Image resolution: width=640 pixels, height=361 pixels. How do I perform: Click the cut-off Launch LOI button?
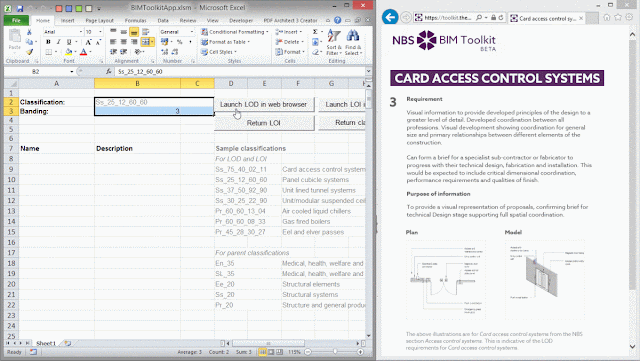click(342, 105)
